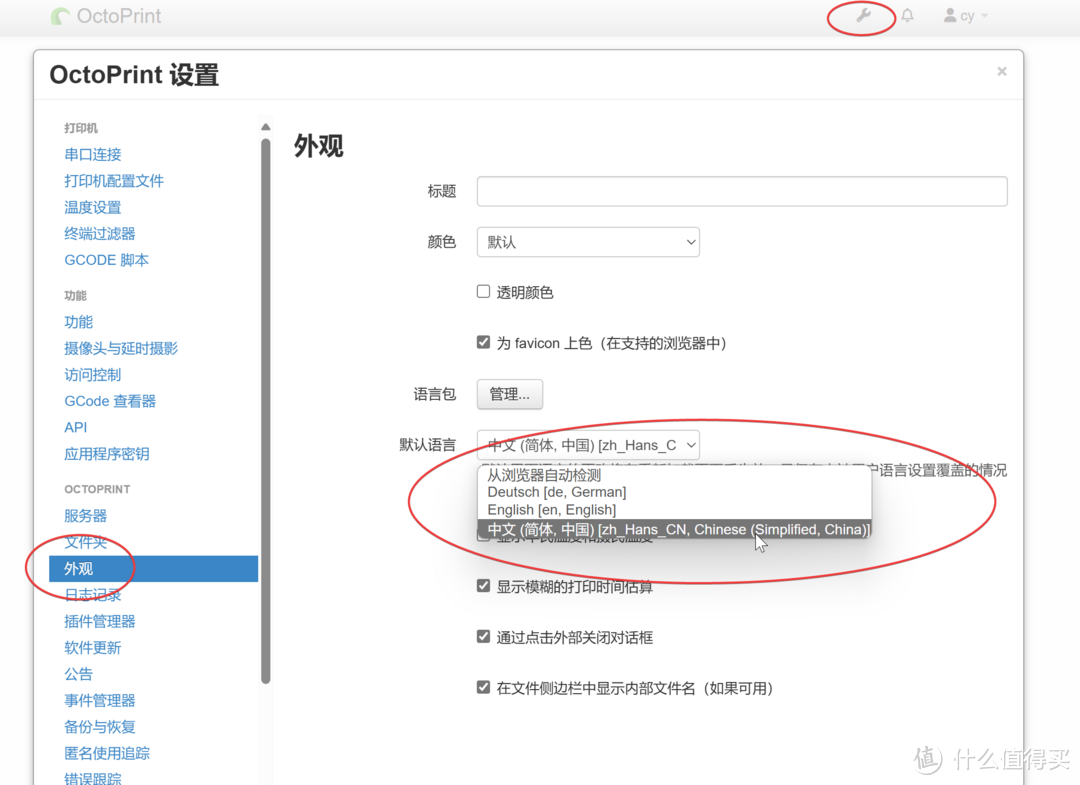Click the notification bell icon
Screen dimensions: 1080x785
(x=907, y=15)
